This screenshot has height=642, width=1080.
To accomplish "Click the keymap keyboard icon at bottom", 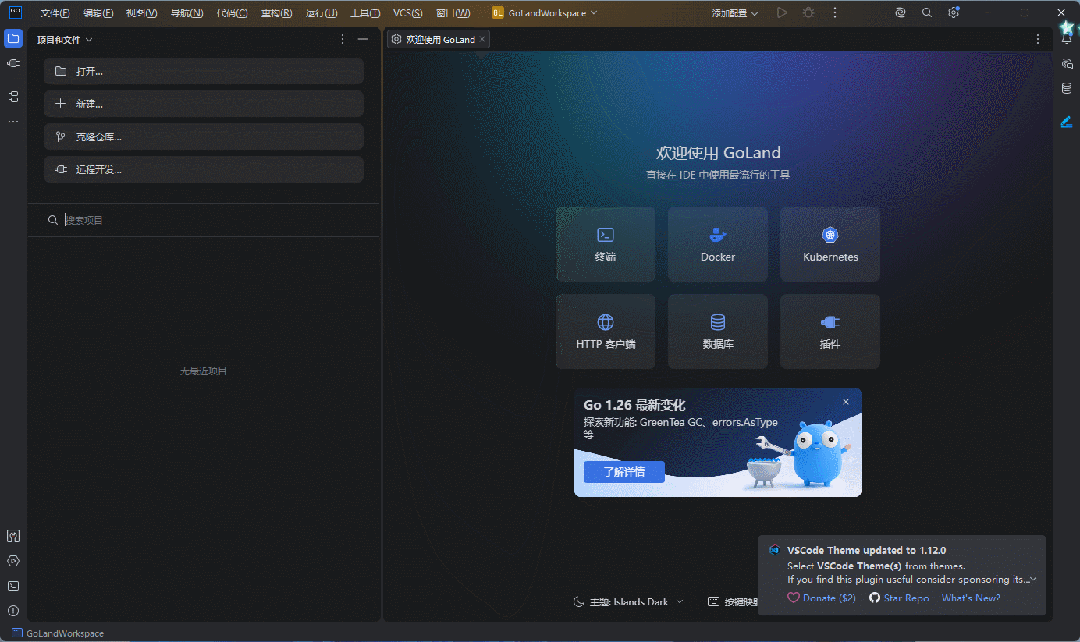I will pyautogui.click(x=713, y=602).
